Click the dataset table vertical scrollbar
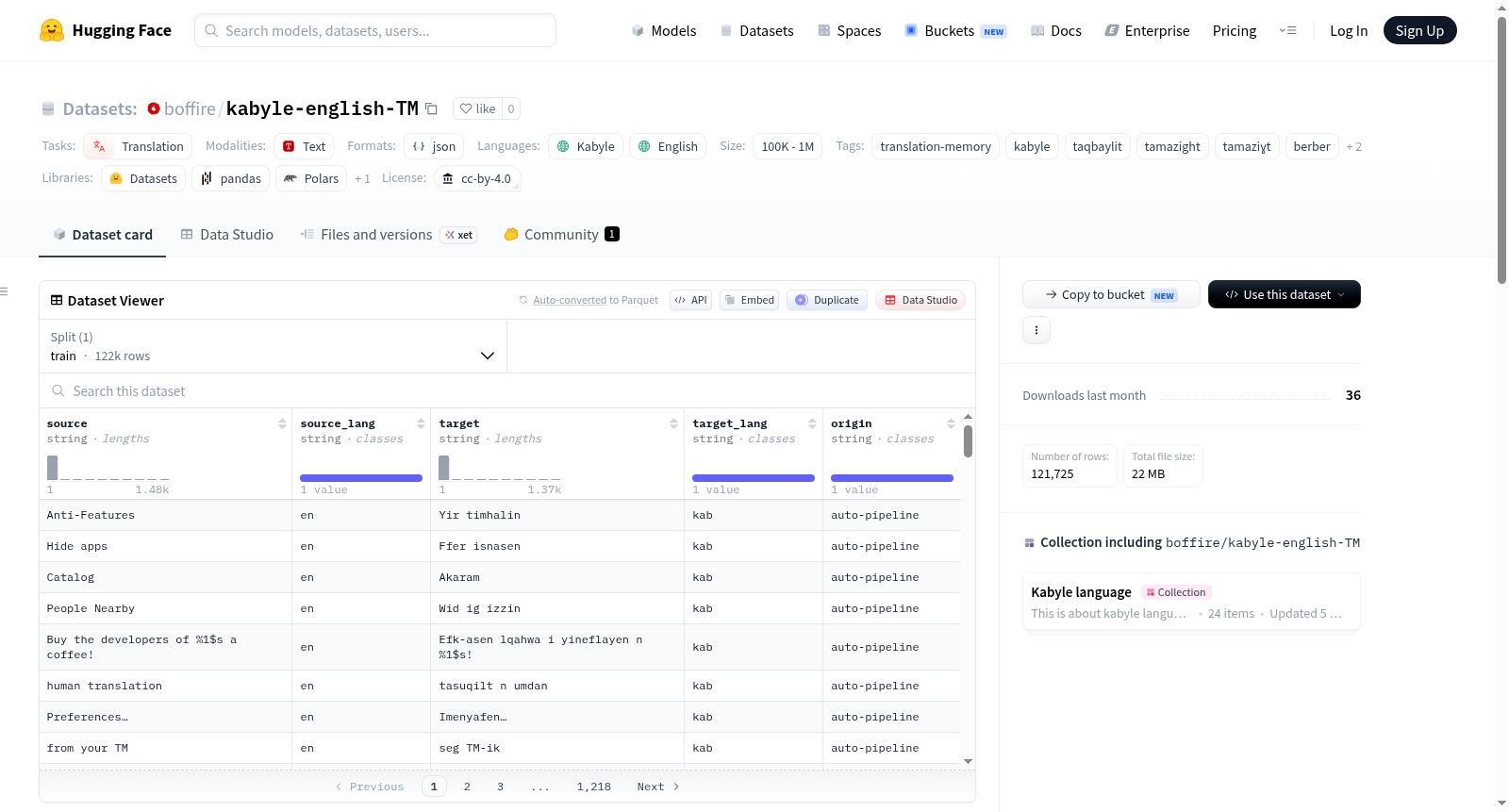Image resolution: width=1509 pixels, height=812 pixels. point(968,441)
